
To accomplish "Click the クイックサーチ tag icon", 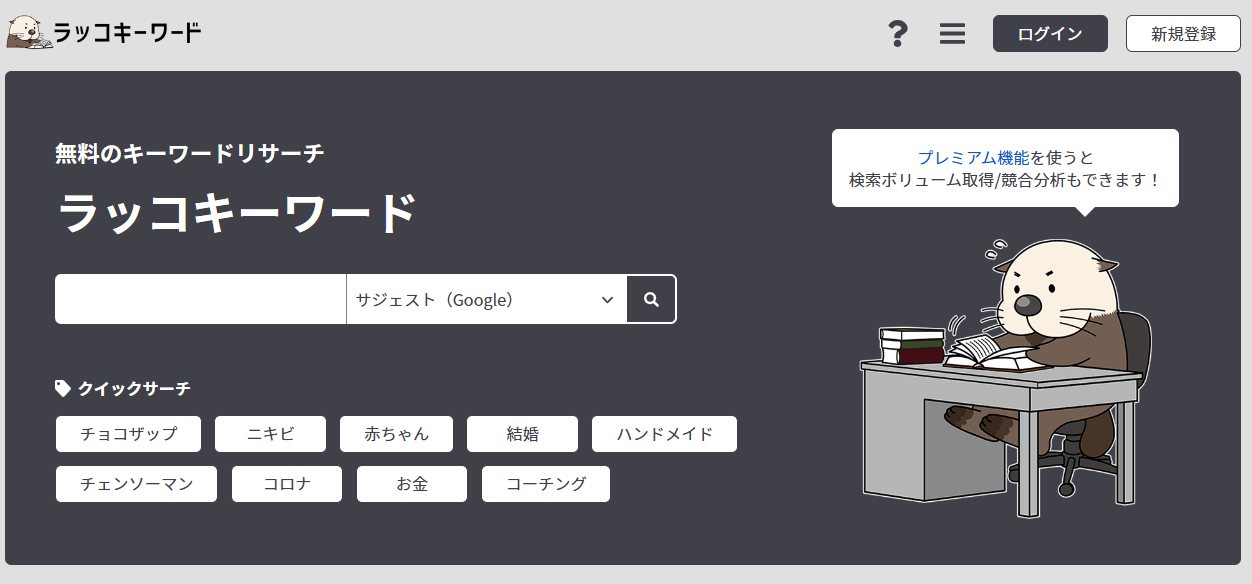I will (63, 388).
